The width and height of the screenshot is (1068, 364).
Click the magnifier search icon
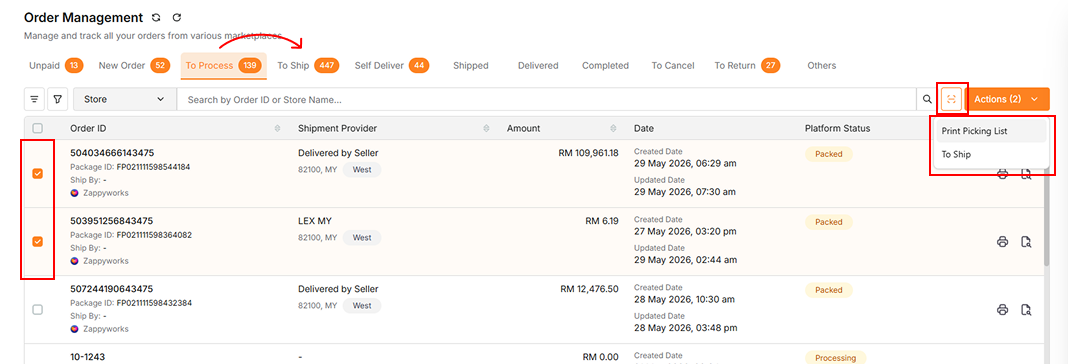pos(927,100)
